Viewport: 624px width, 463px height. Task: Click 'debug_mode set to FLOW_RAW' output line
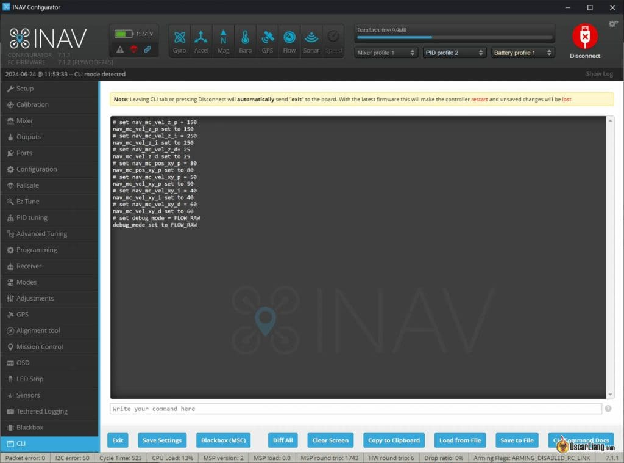coord(155,225)
